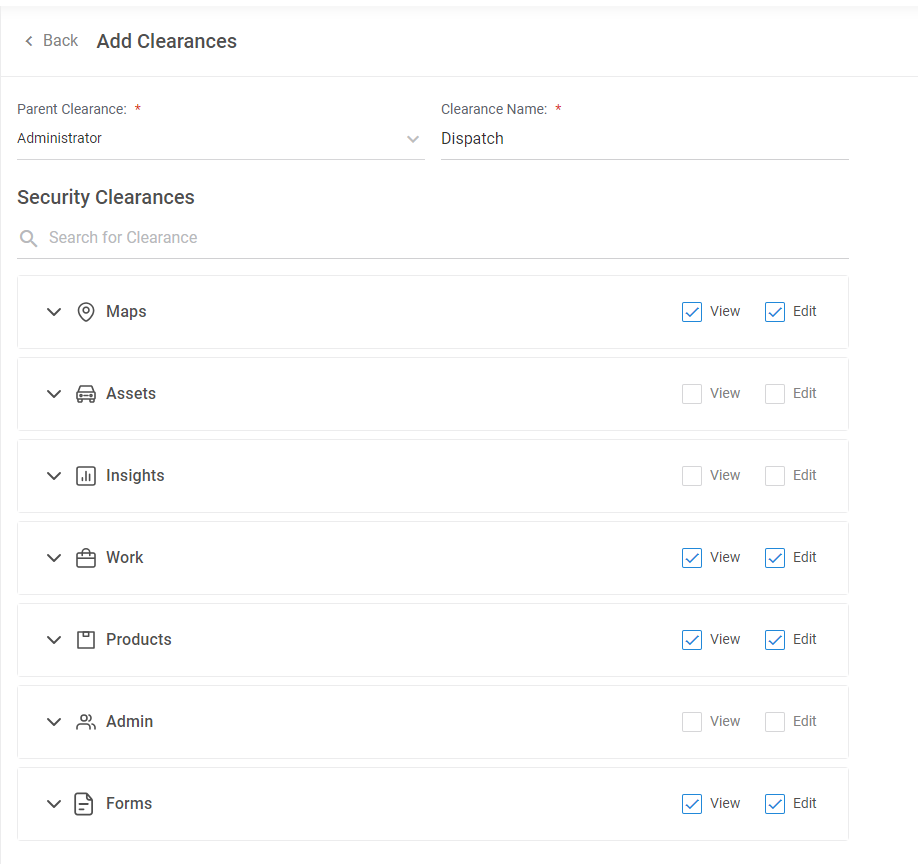Uncheck Edit checkbox for Maps
The width and height of the screenshot is (918, 864).
(775, 312)
